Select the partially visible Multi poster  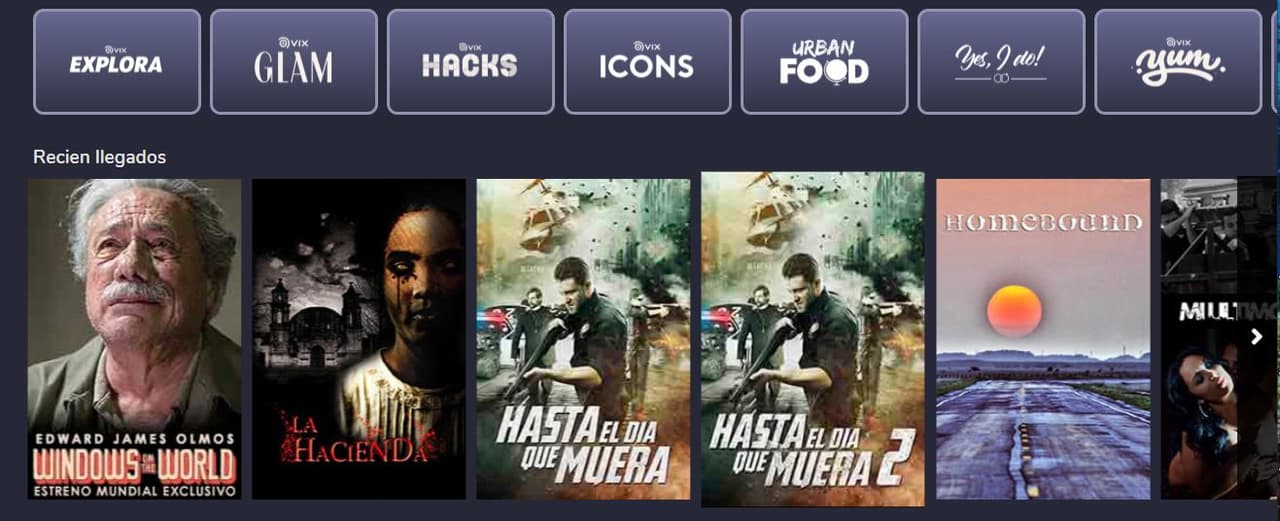(1199, 339)
